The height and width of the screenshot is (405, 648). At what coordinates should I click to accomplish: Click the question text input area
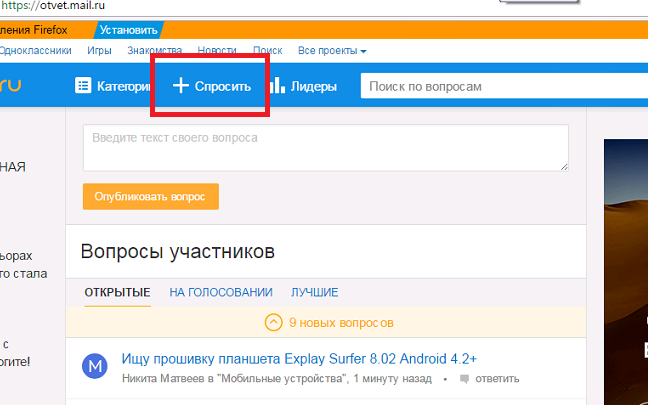point(326,148)
